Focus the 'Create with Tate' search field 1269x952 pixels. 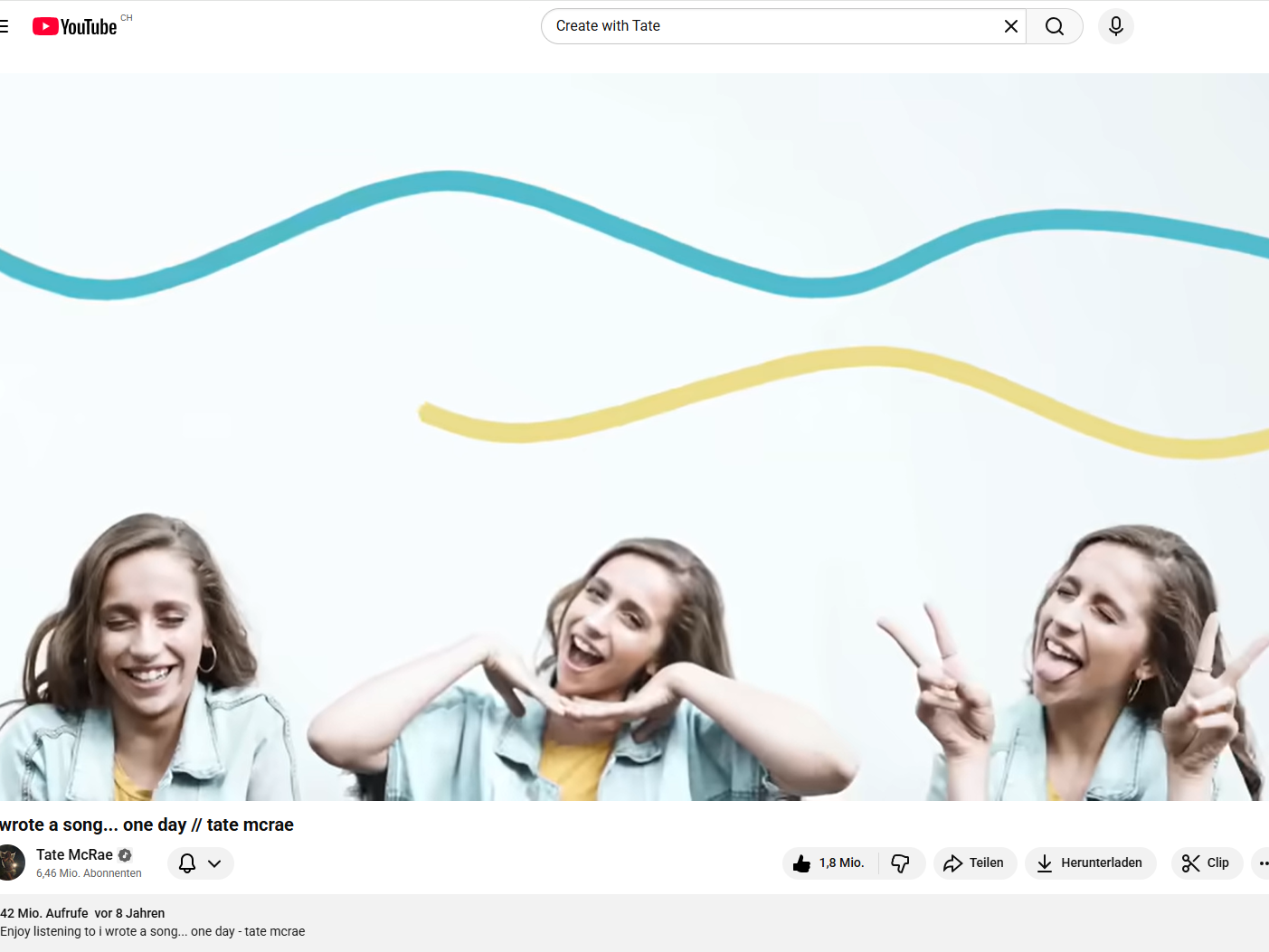coord(769,26)
